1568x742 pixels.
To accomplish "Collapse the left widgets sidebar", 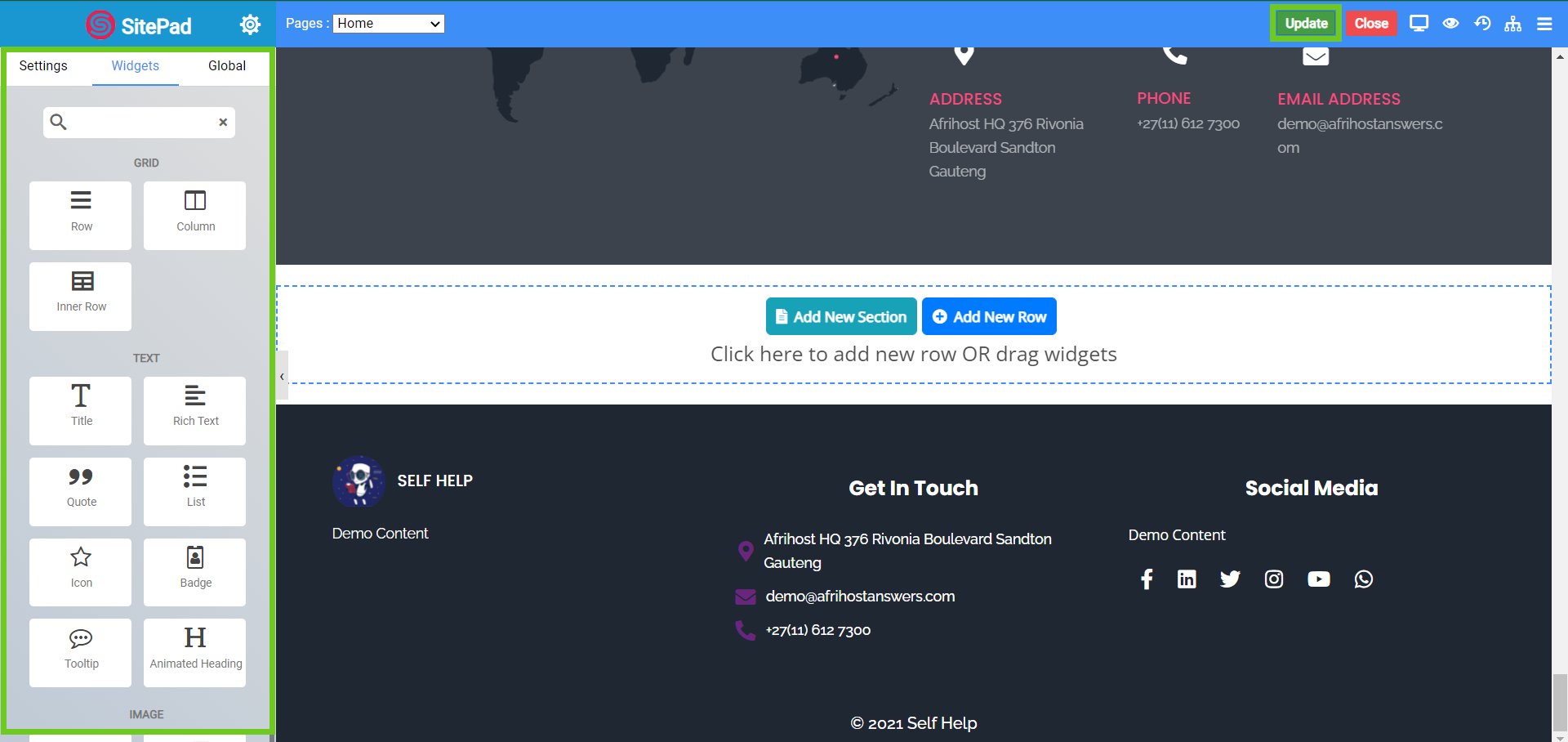I will point(282,376).
